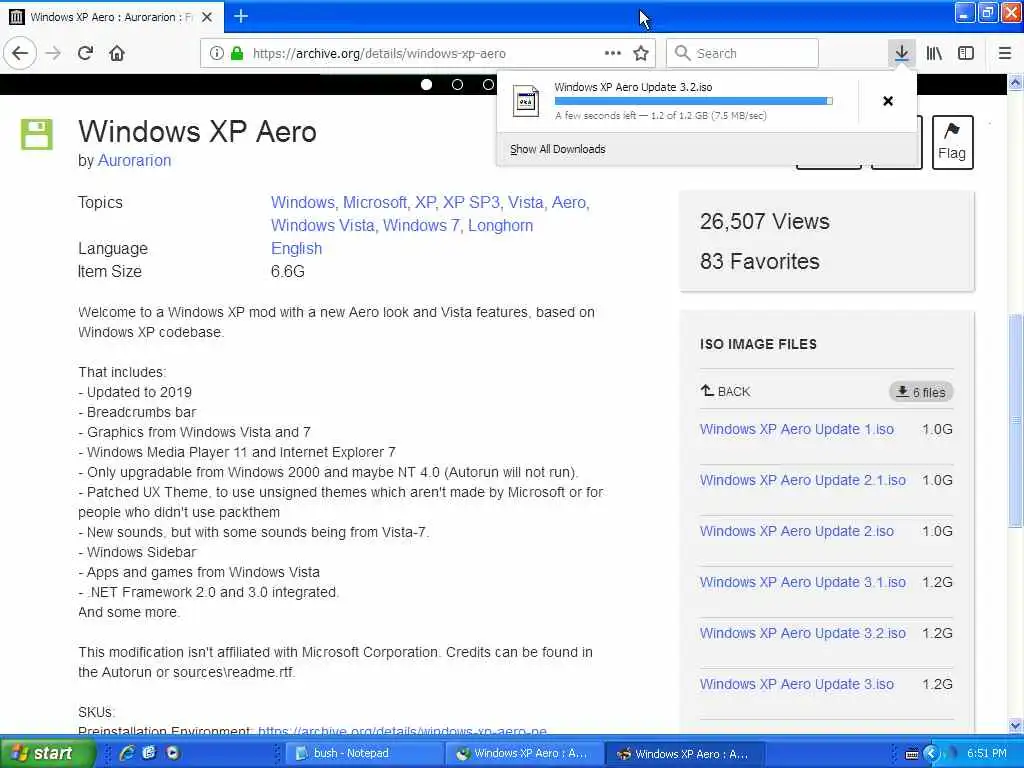Open the XP SP3 topic link
Image resolution: width=1024 pixels, height=768 pixels.
click(x=472, y=202)
